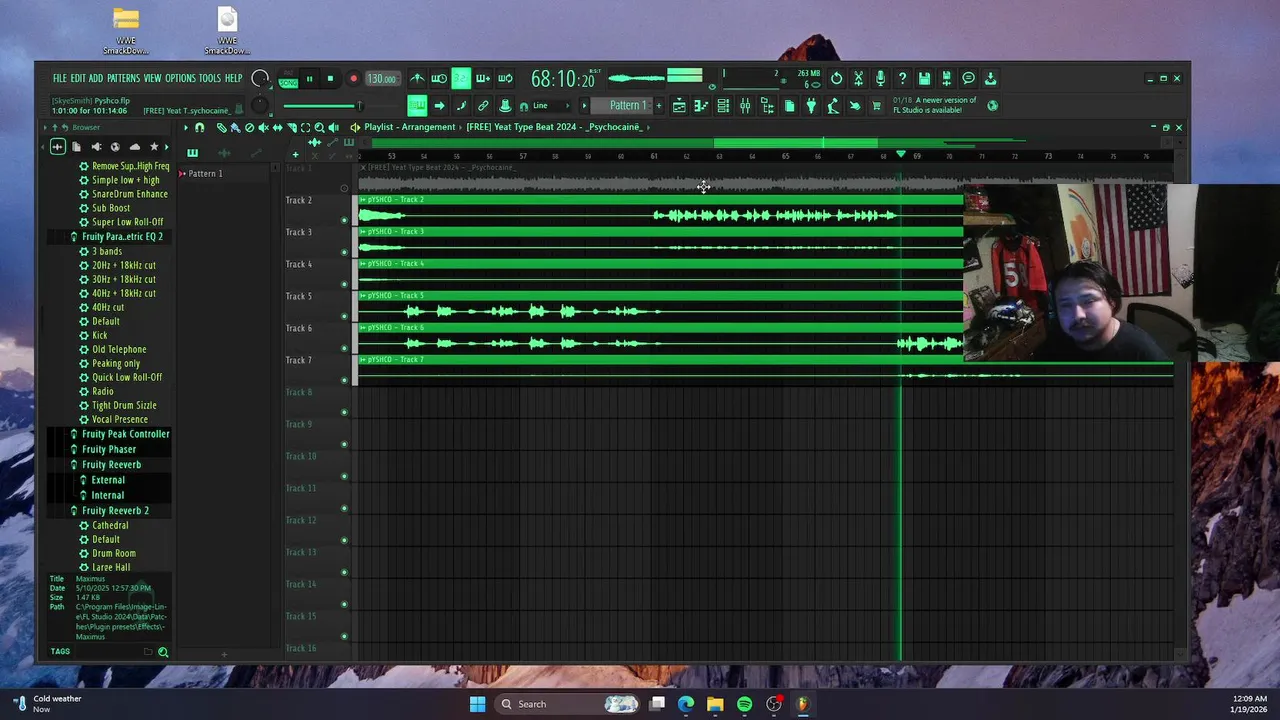The image size is (1280, 720).
Task: Pause playback with the pause button
Action: pos(309,78)
